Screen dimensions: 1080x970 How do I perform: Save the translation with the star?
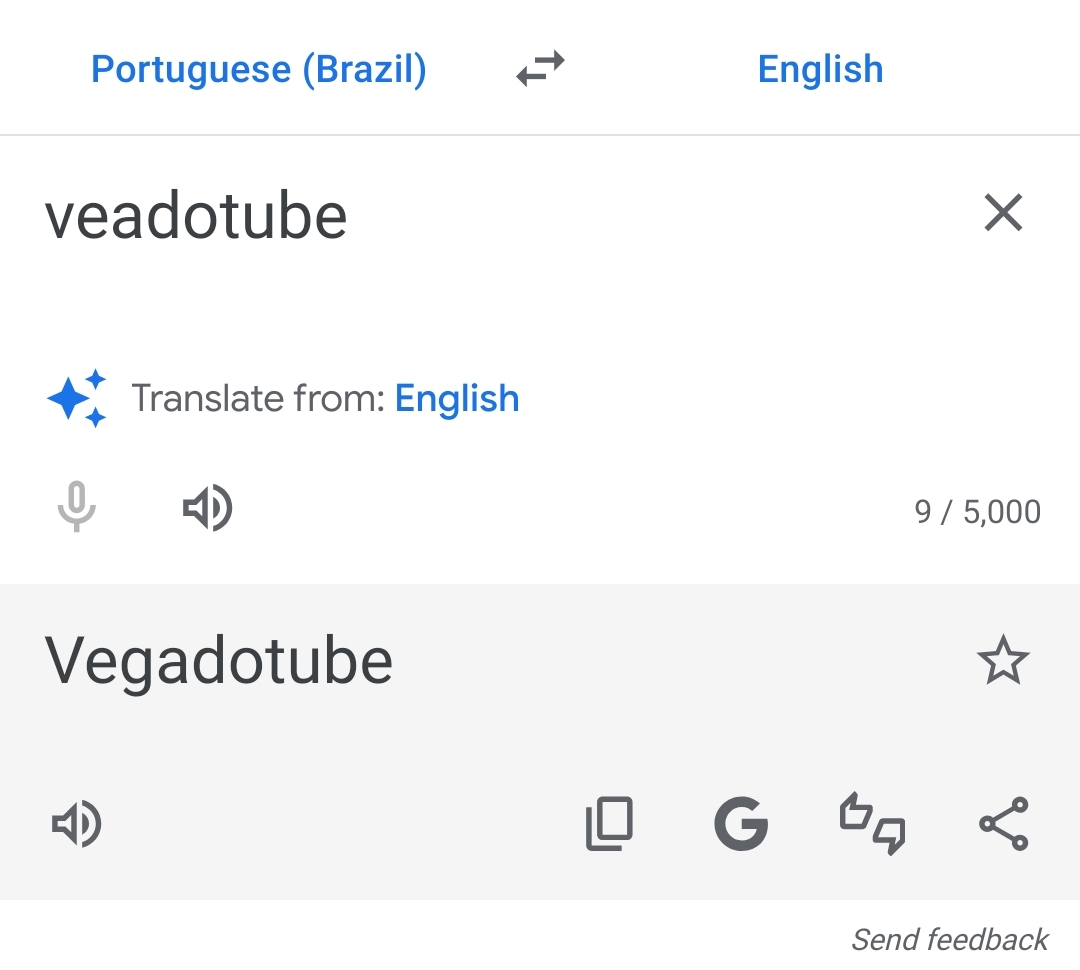coord(1002,662)
